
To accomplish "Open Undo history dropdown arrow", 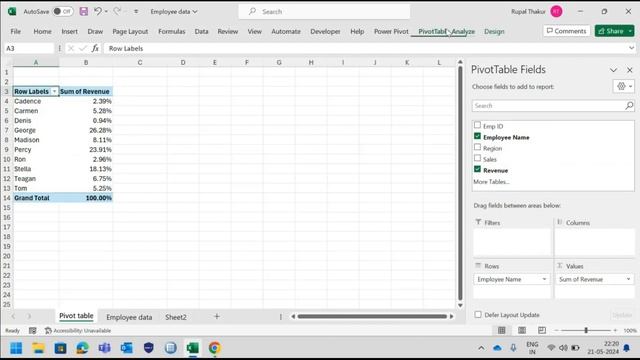I will (x=106, y=12).
